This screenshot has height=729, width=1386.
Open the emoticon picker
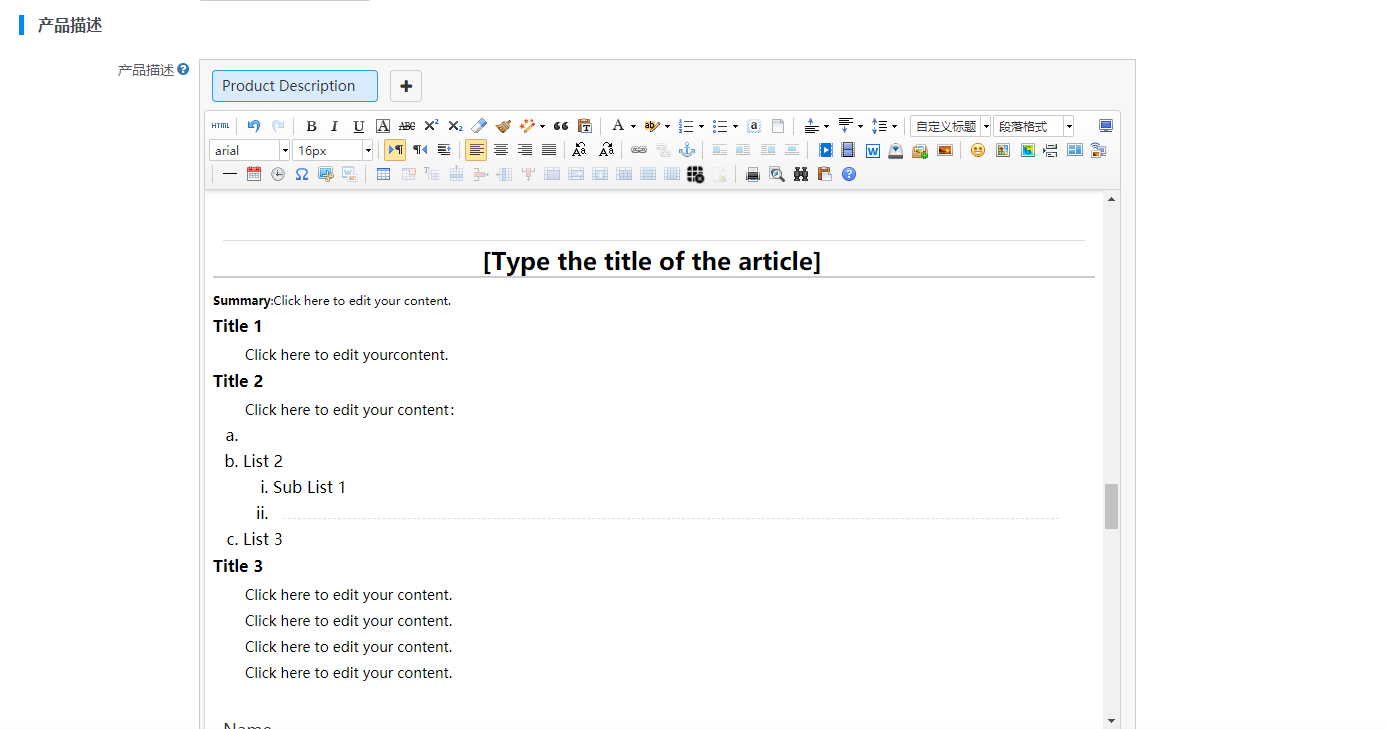(978, 150)
